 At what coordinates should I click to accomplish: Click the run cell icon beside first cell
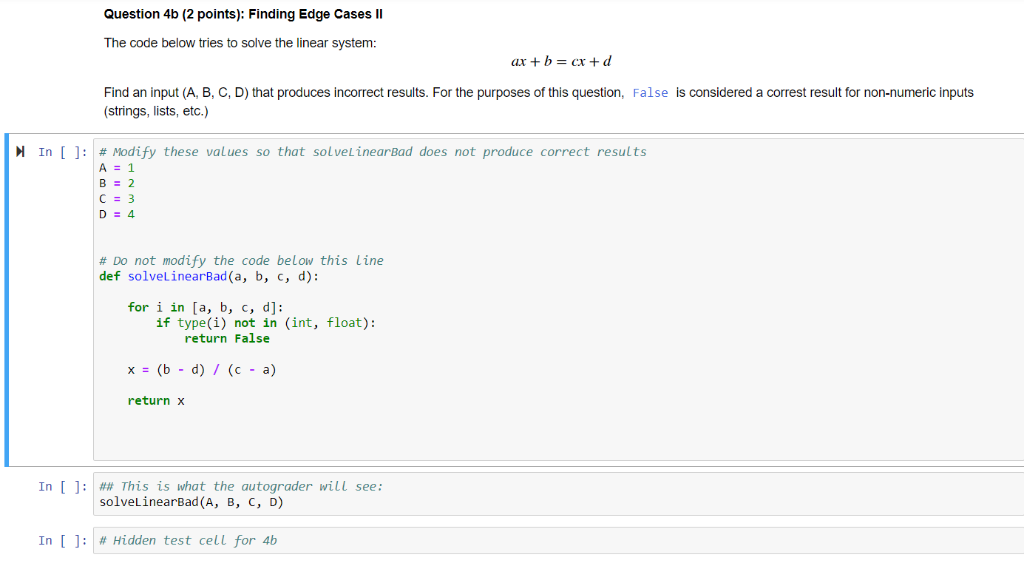tap(20, 151)
